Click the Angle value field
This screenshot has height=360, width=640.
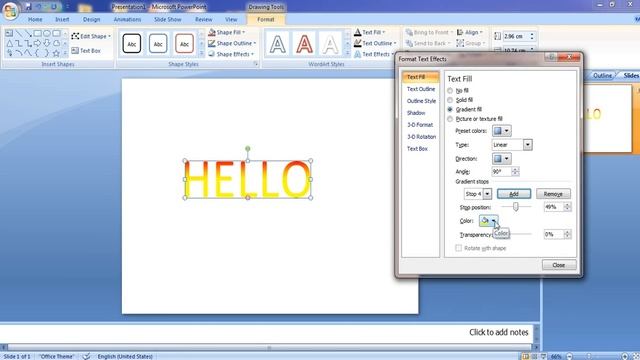coord(501,172)
